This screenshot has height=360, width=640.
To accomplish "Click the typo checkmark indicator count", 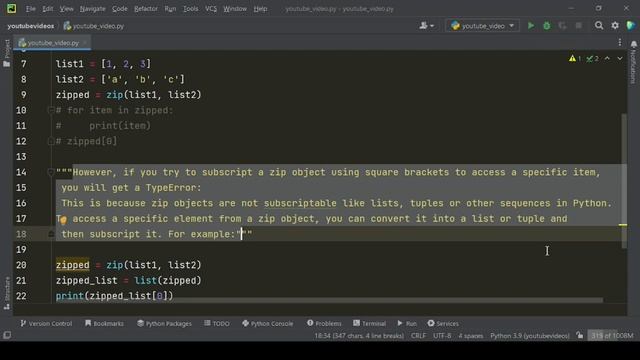I will click(x=592, y=59).
